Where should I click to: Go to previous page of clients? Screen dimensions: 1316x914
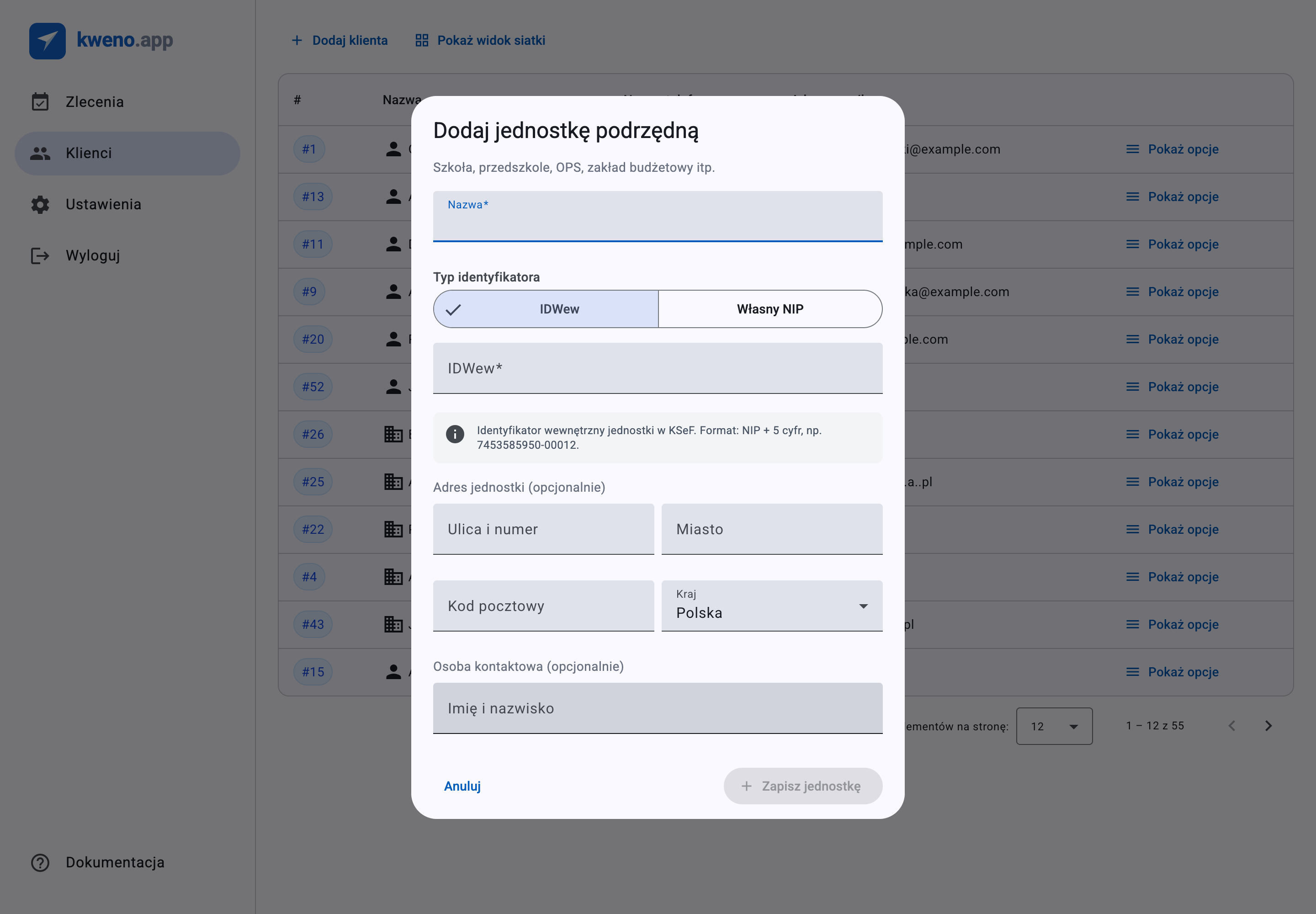click(x=1232, y=726)
